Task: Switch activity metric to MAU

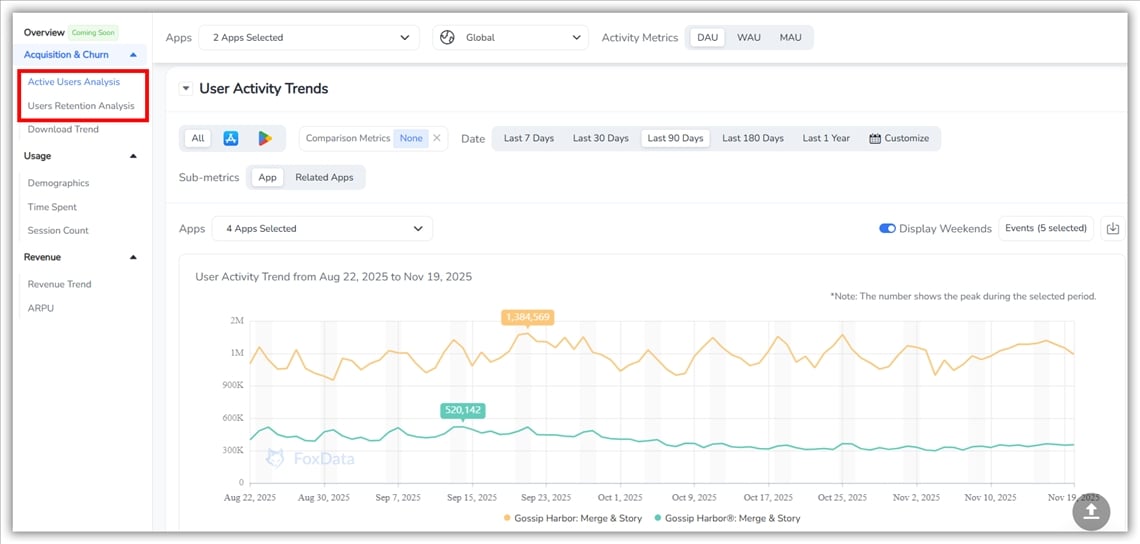Action: 790,38
